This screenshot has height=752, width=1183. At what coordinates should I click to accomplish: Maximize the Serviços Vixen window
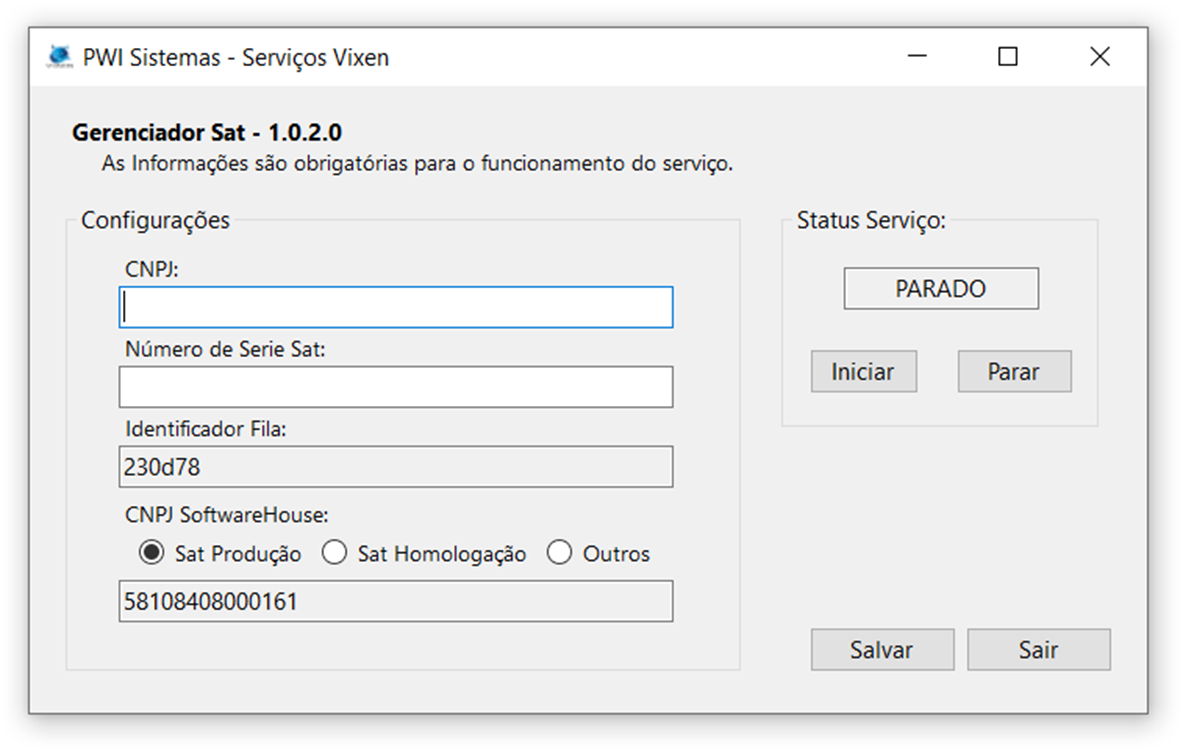click(x=1007, y=57)
